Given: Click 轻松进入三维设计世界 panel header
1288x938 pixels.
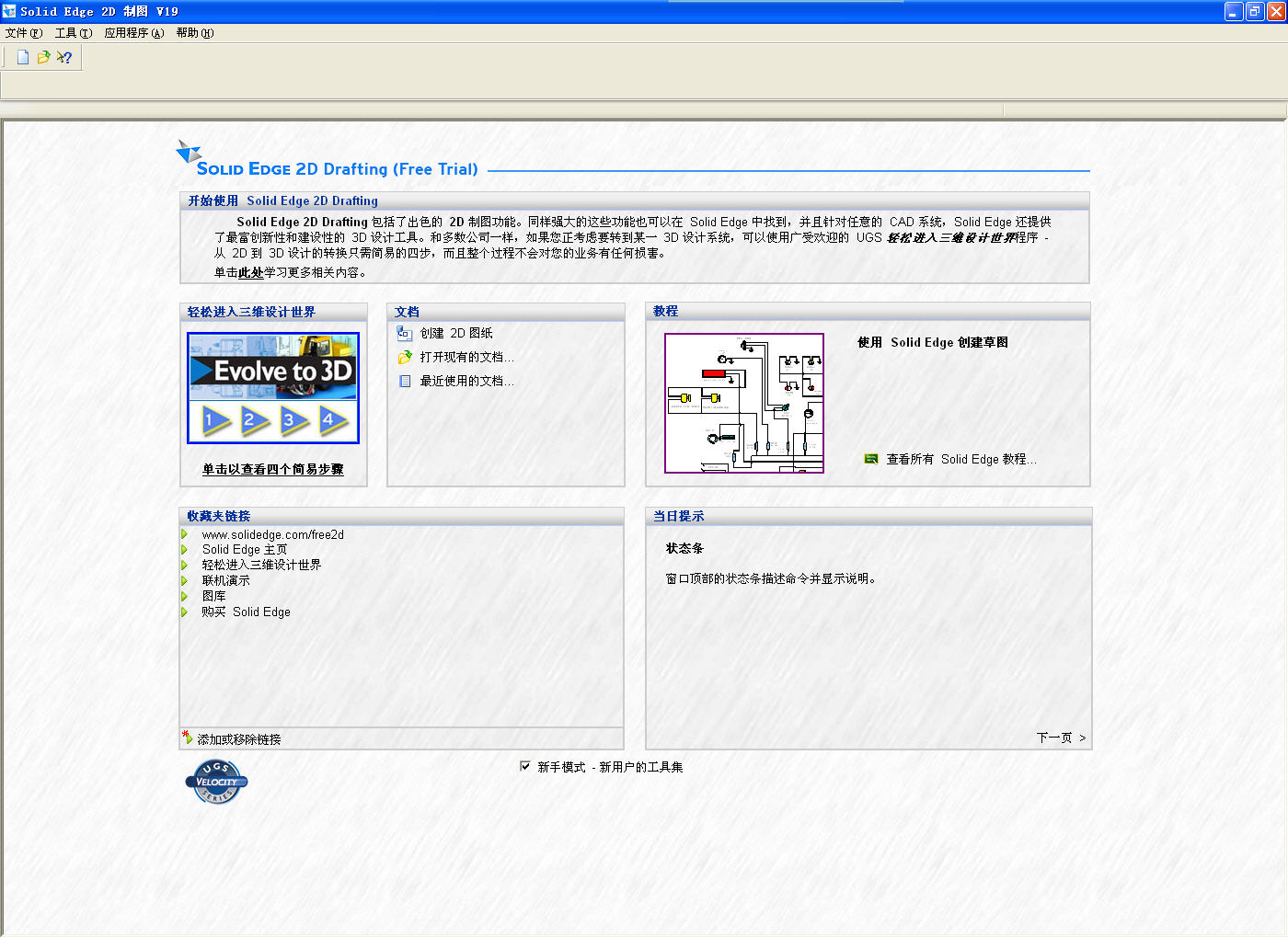Looking at the screenshot, I should point(274,313).
